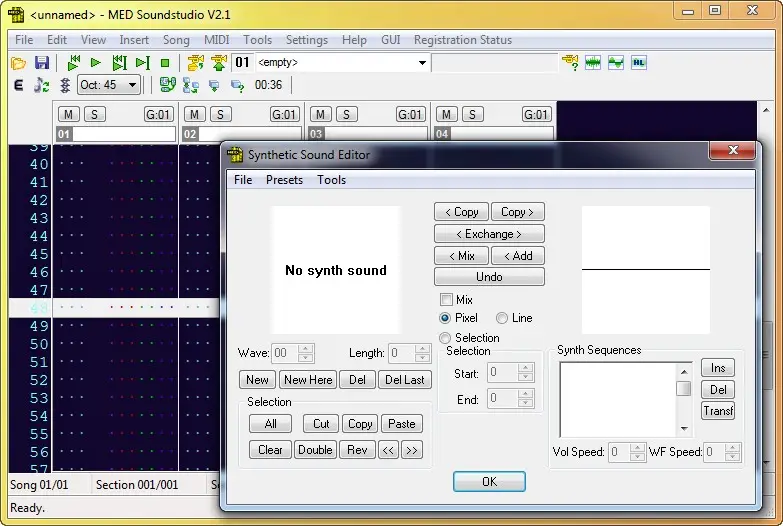783x526 pixels.
Task: Click the < Exchange > button
Action: tap(489, 234)
